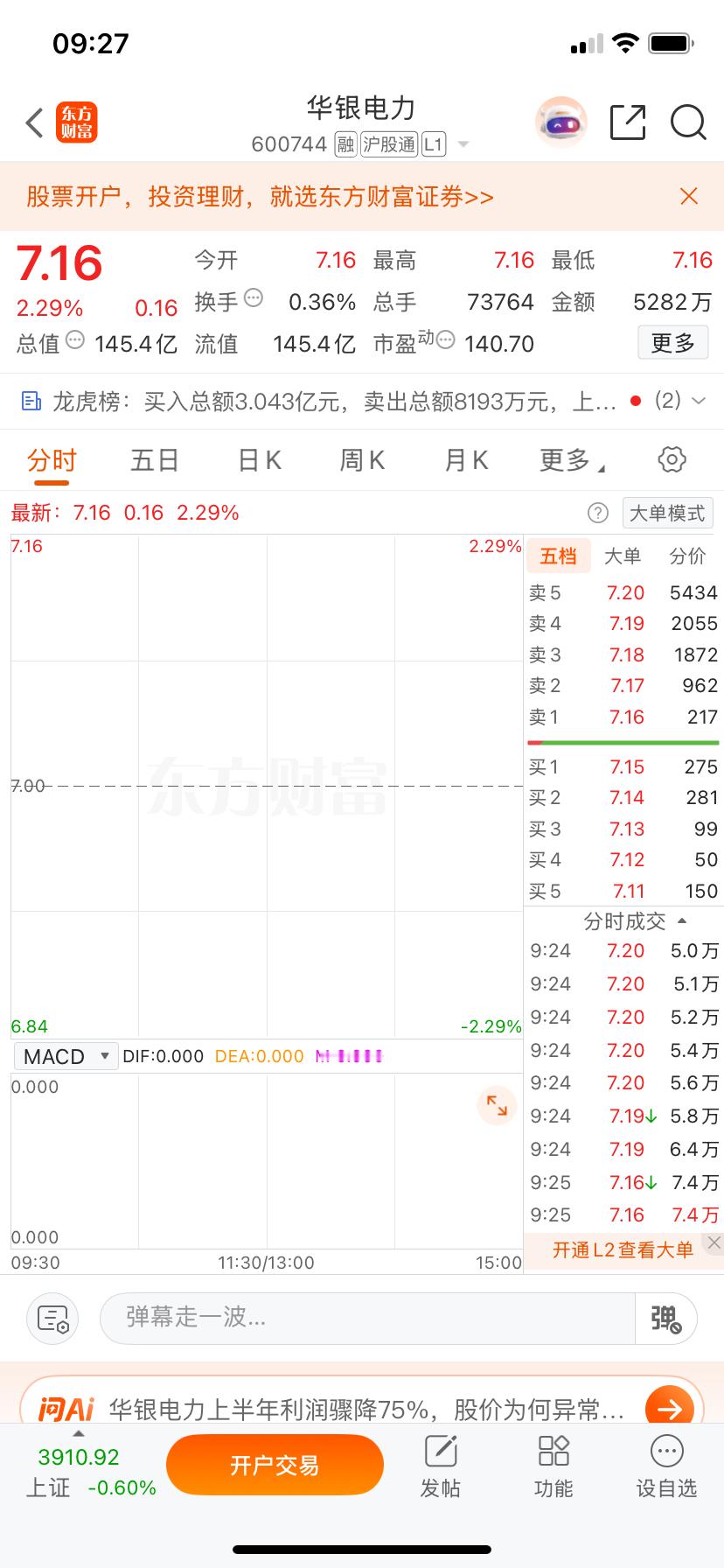
Task: Open the 更多 chart period dropdown
Action: coord(572,460)
